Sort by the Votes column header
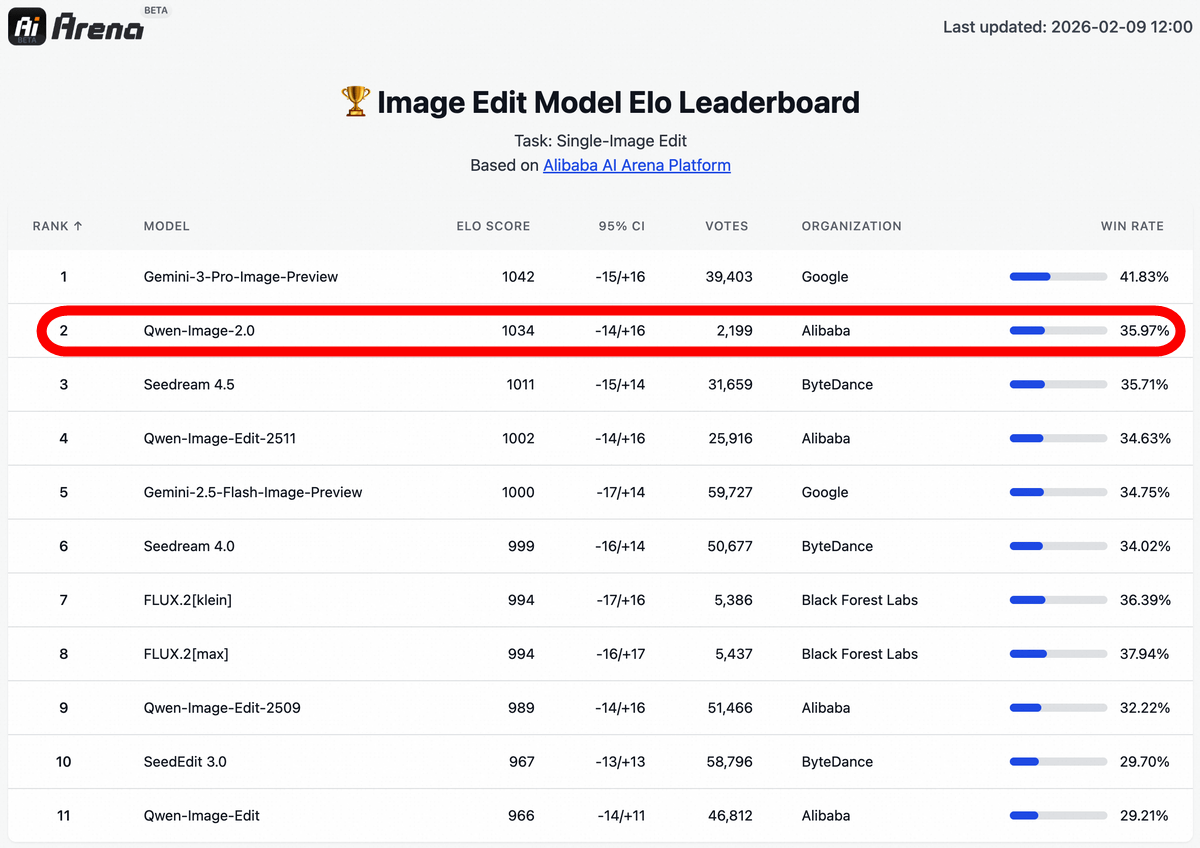 [x=726, y=226]
